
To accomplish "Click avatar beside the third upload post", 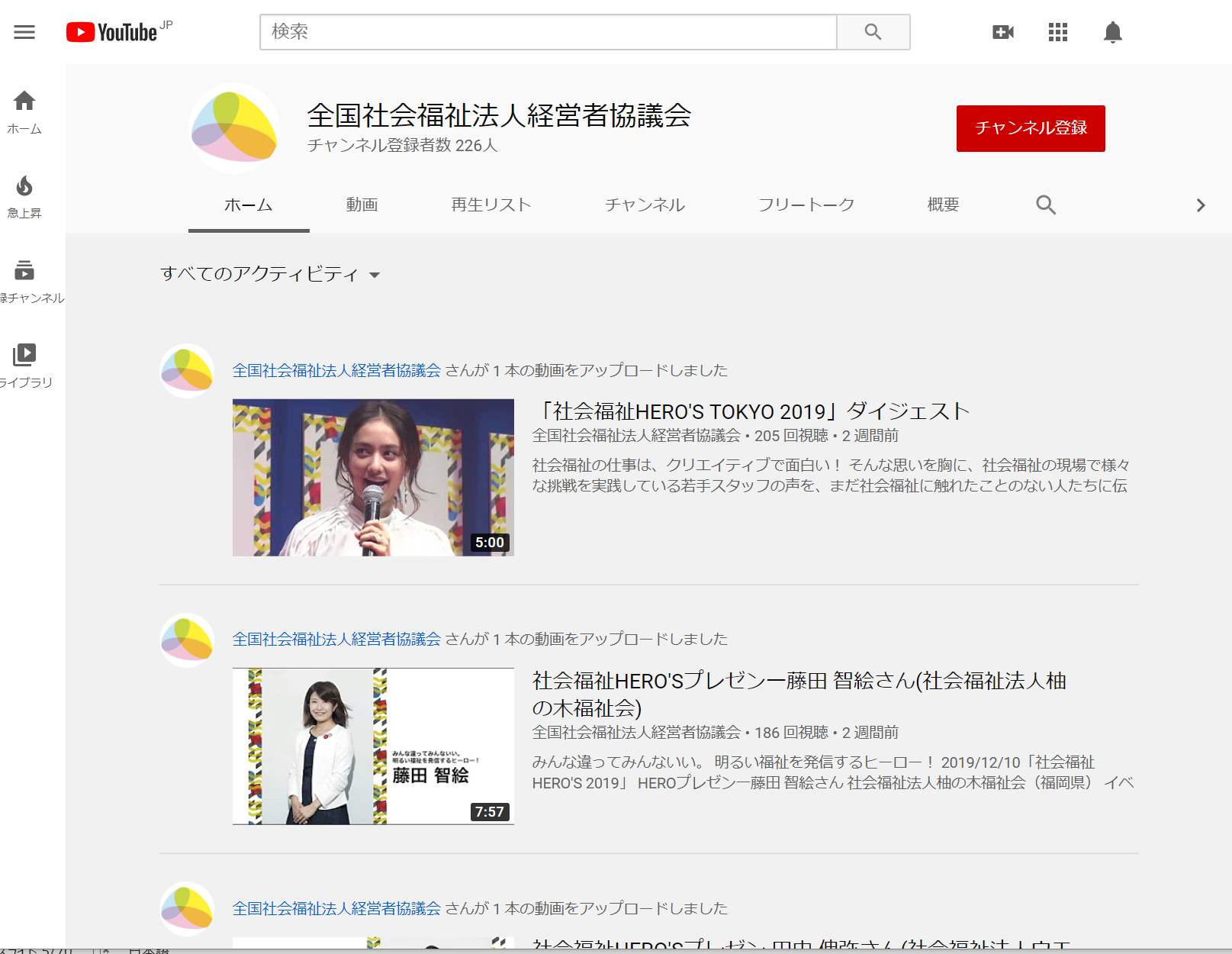I will (x=187, y=908).
